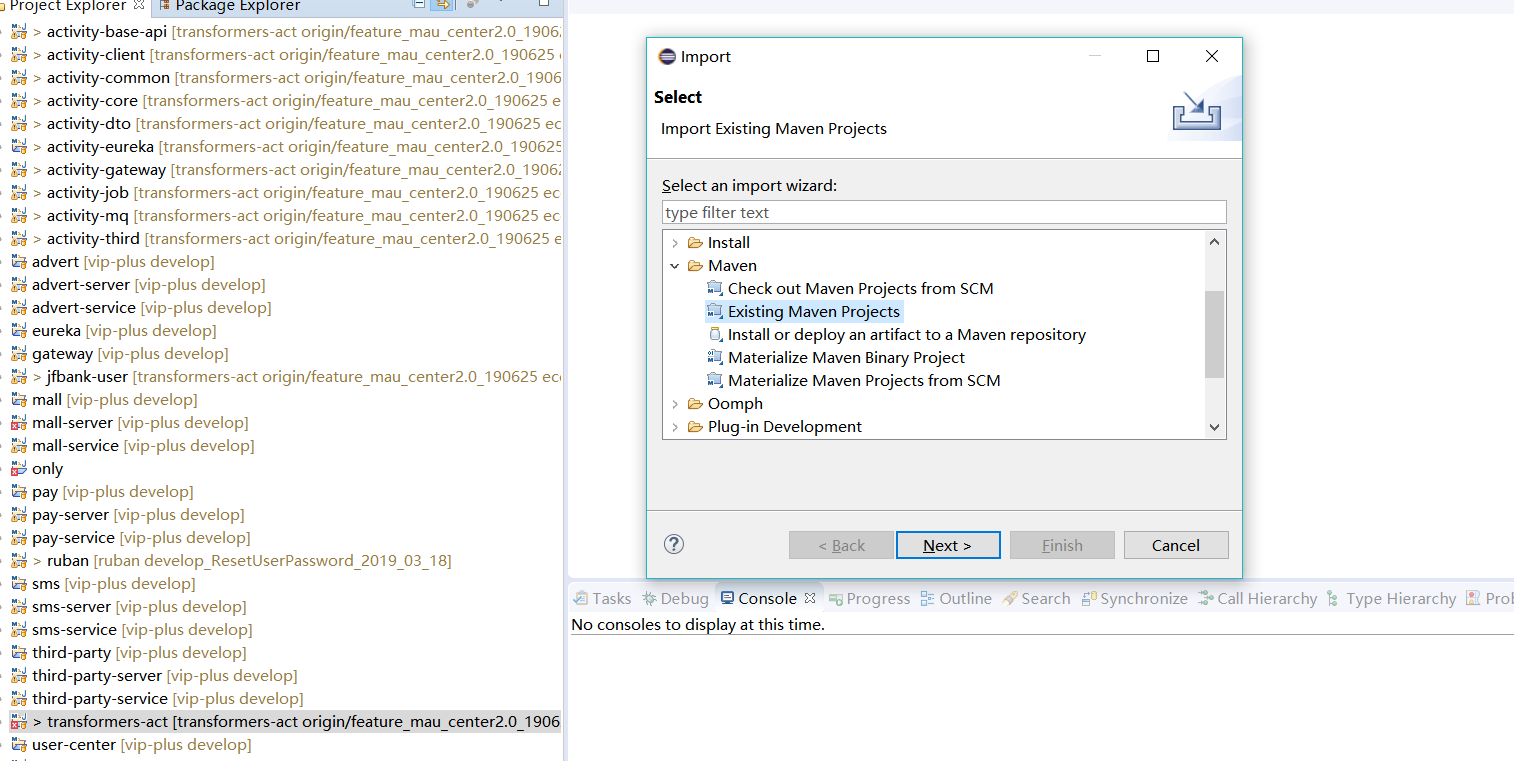Select the sms-service project

click(x=74, y=630)
